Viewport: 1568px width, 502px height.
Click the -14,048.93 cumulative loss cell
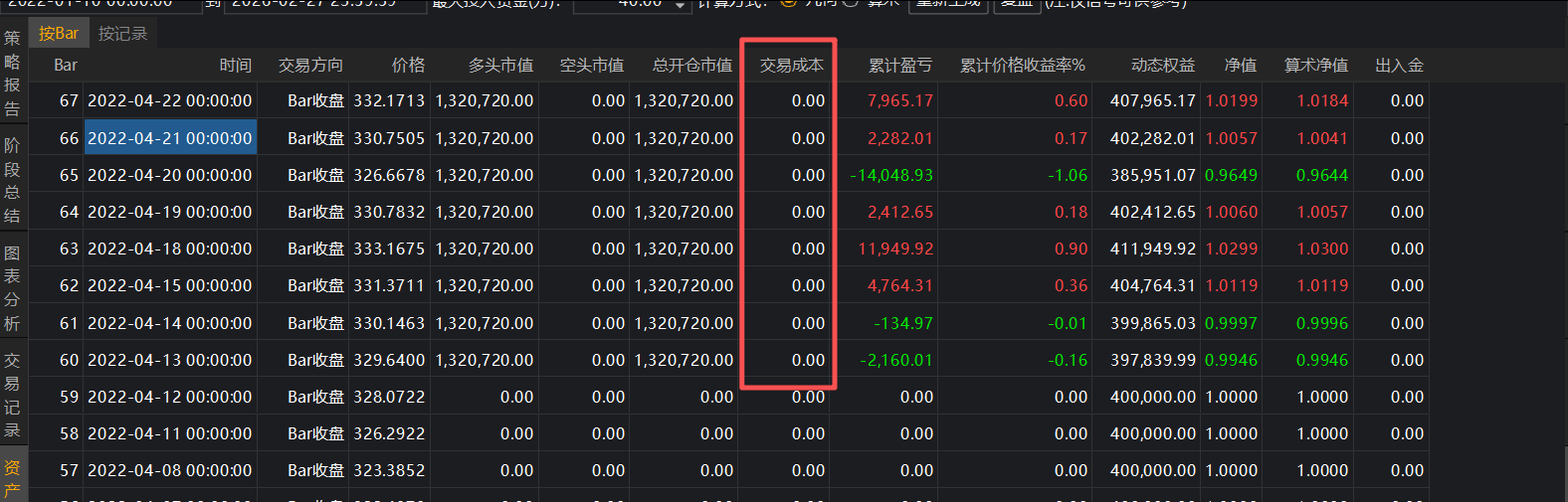coord(891,175)
